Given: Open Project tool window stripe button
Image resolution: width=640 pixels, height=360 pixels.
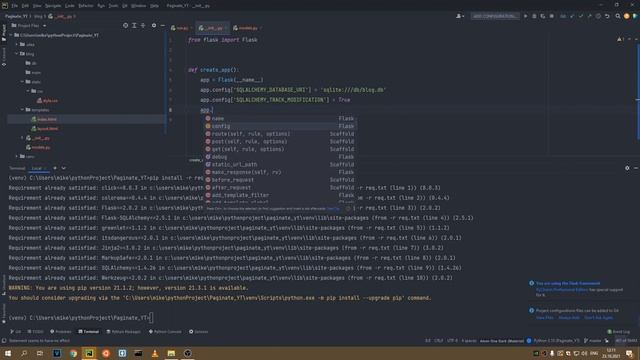Looking at the screenshot, I should (4, 33).
